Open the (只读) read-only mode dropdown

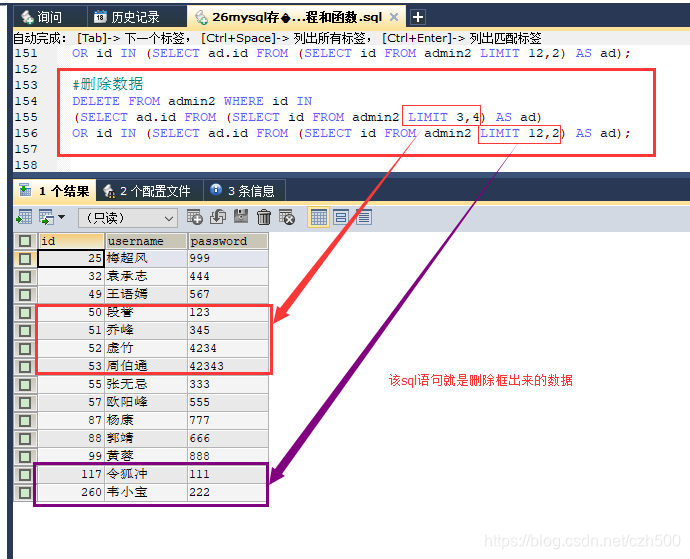pyautogui.click(x=128, y=218)
